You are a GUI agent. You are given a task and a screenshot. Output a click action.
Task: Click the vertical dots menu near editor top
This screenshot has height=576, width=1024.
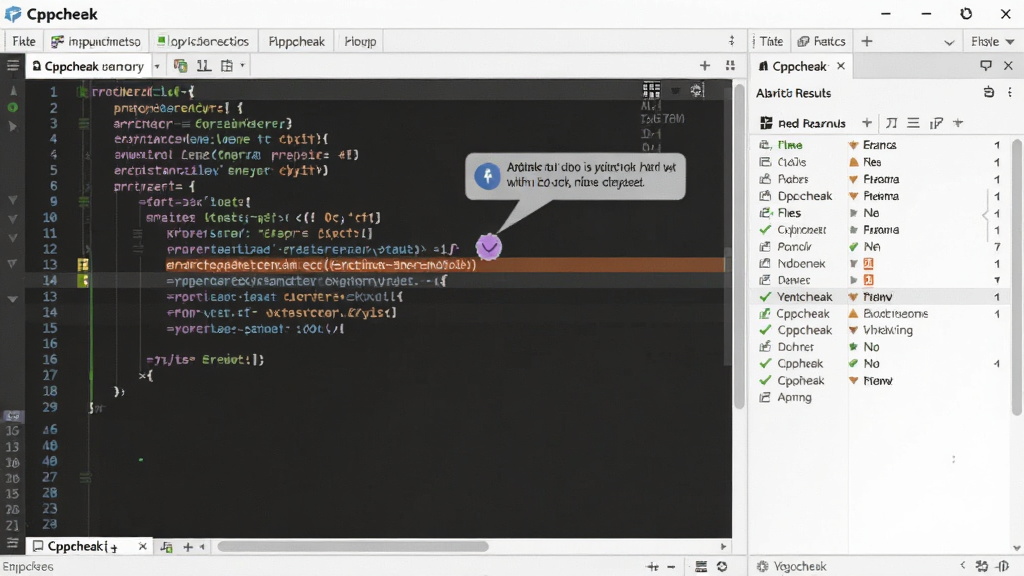(x=731, y=40)
